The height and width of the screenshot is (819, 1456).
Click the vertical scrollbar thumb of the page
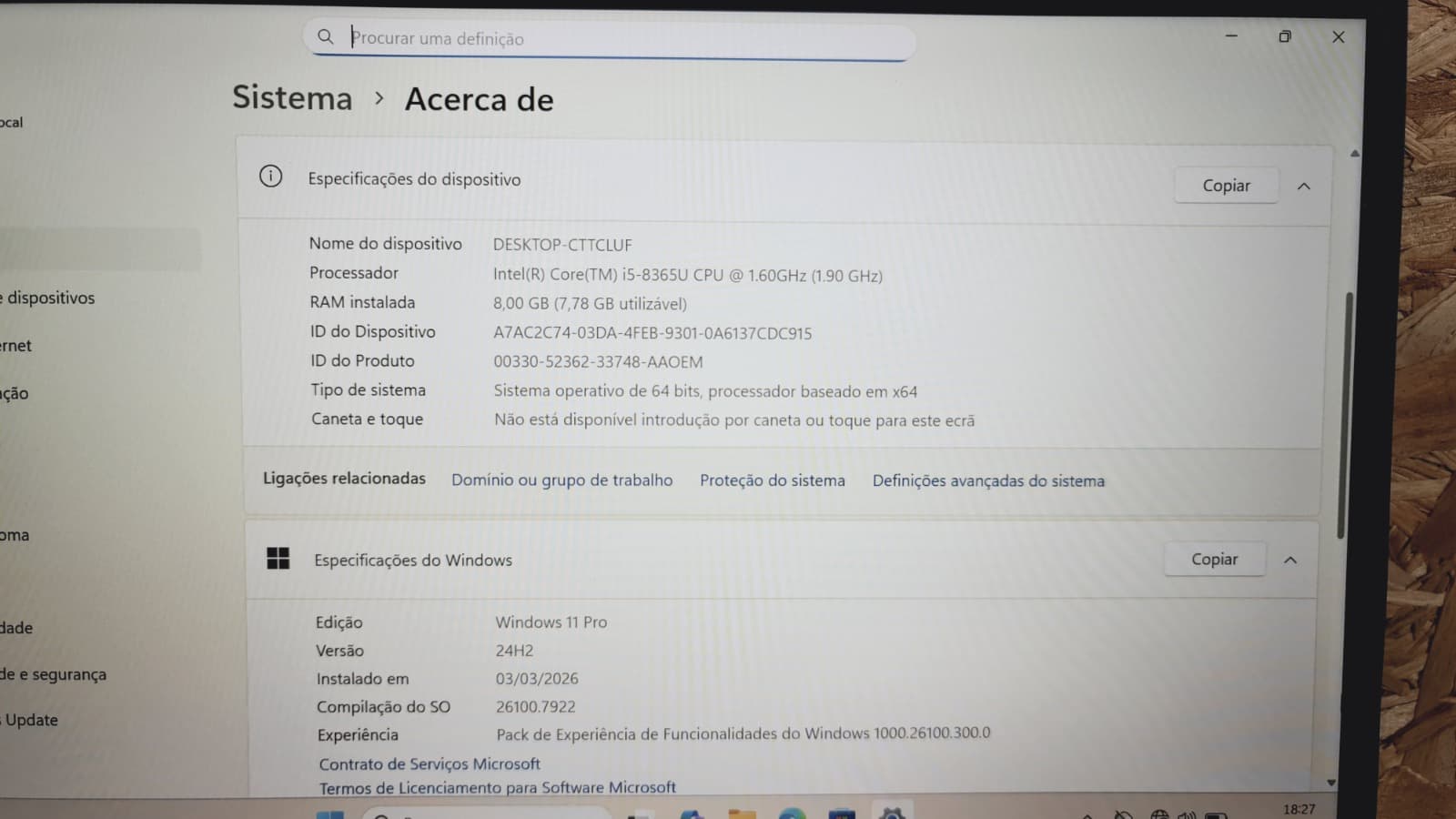(1345, 415)
